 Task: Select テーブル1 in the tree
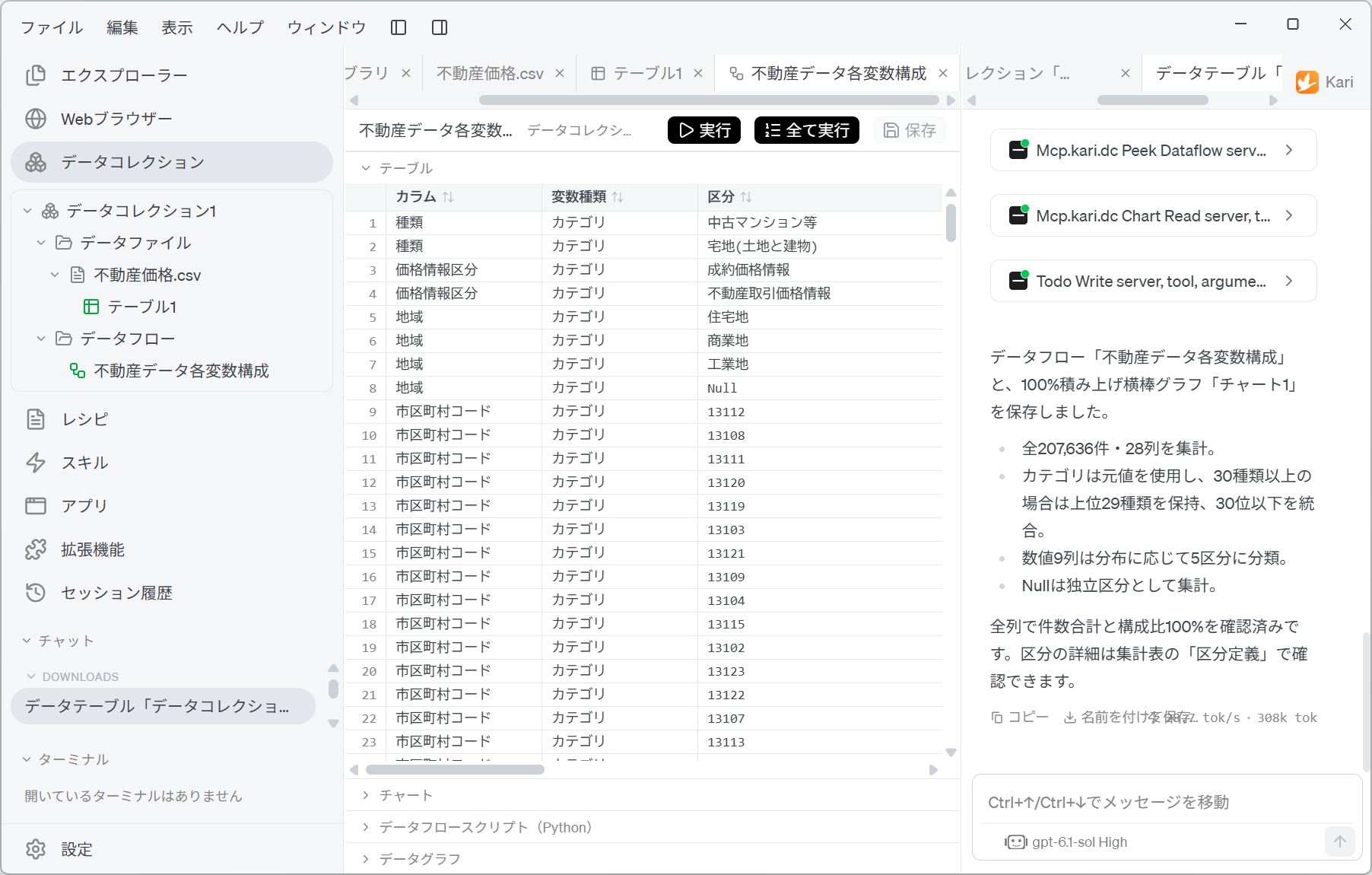tap(141, 307)
